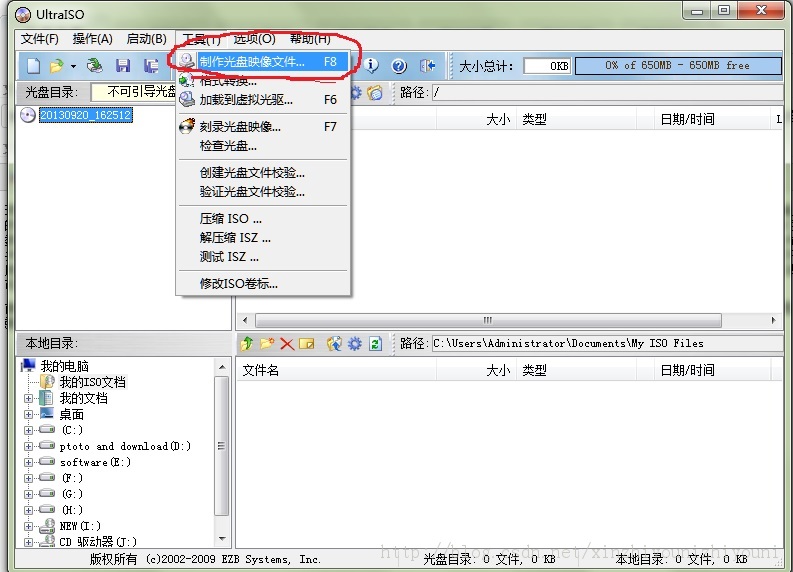This screenshot has width=793, height=572.
Task: Expand the 我的文档 tree node
Action: click(28, 399)
